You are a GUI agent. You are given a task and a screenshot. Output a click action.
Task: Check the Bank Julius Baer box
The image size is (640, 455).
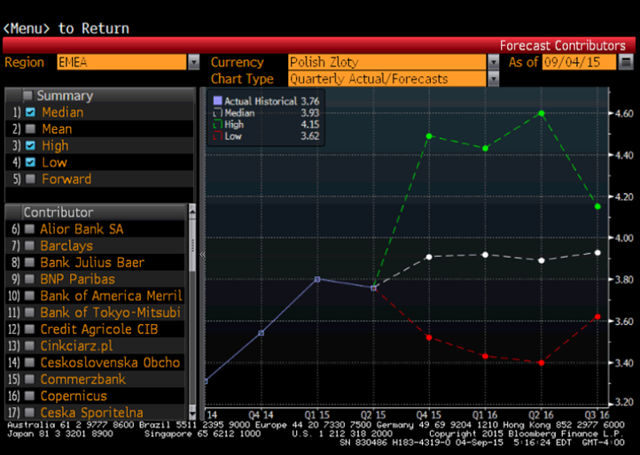[x=29, y=262]
